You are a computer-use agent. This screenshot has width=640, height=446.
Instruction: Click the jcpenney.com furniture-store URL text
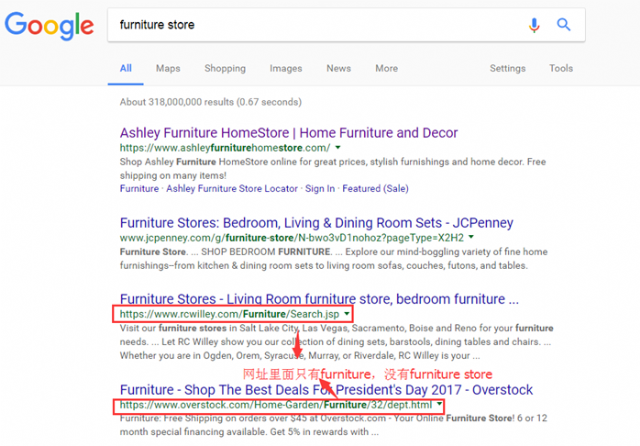point(292,237)
